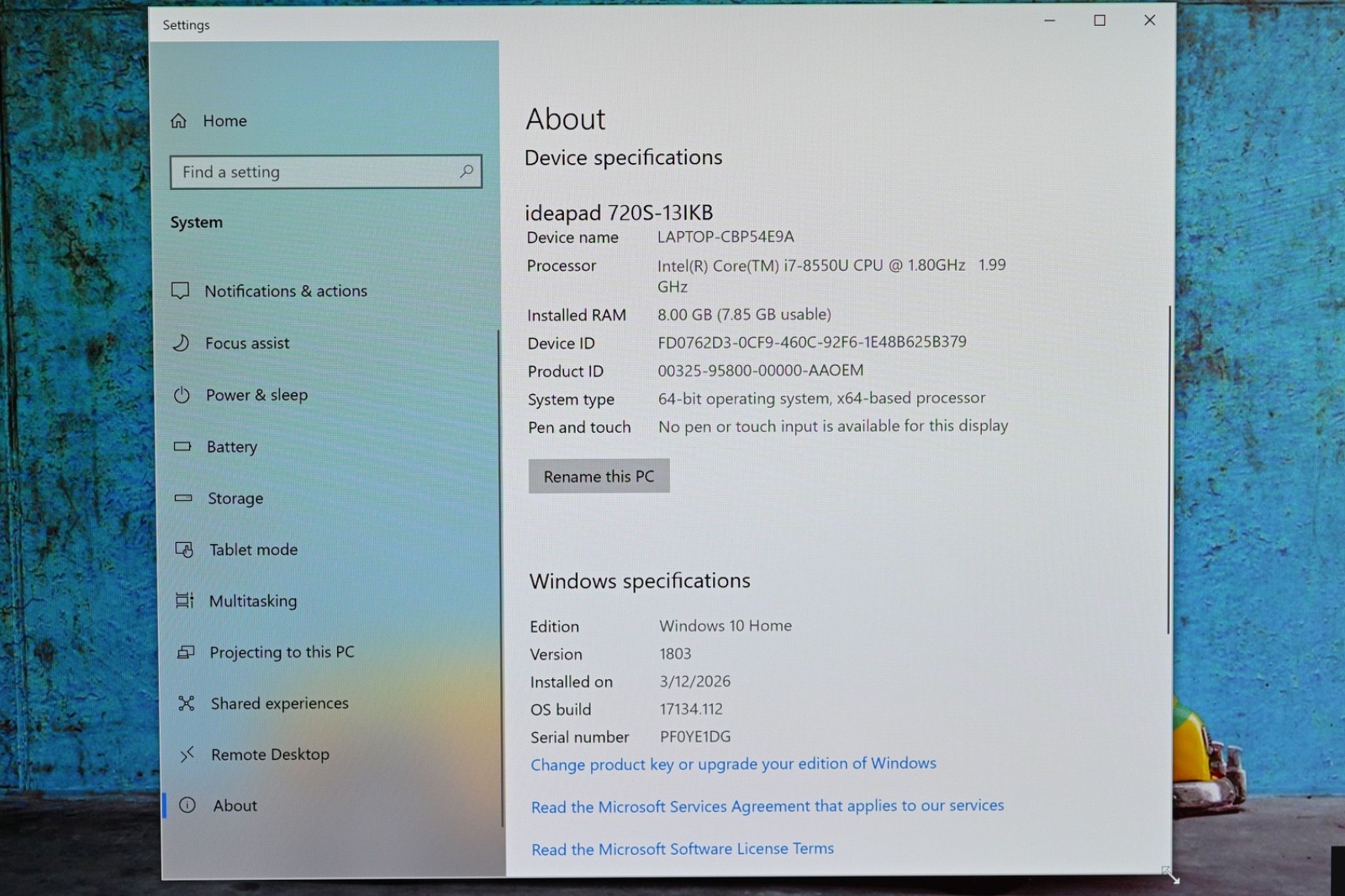Open Microsoft Services Agreement link
The height and width of the screenshot is (896, 1345).
tap(767, 806)
